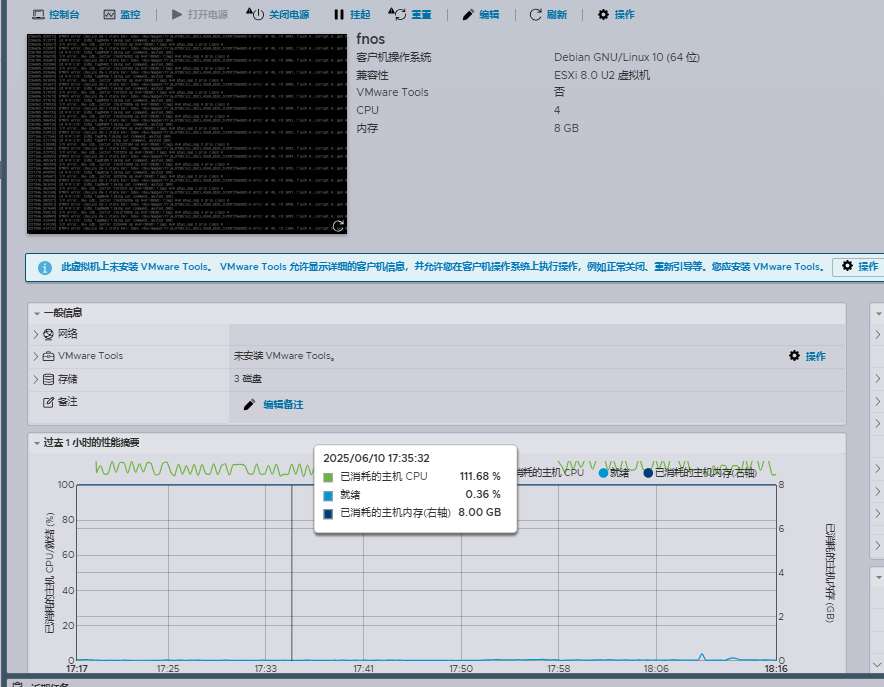
Task: Click the 刷新 refresh icon in toolbar
Action: [x=536, y=15]
